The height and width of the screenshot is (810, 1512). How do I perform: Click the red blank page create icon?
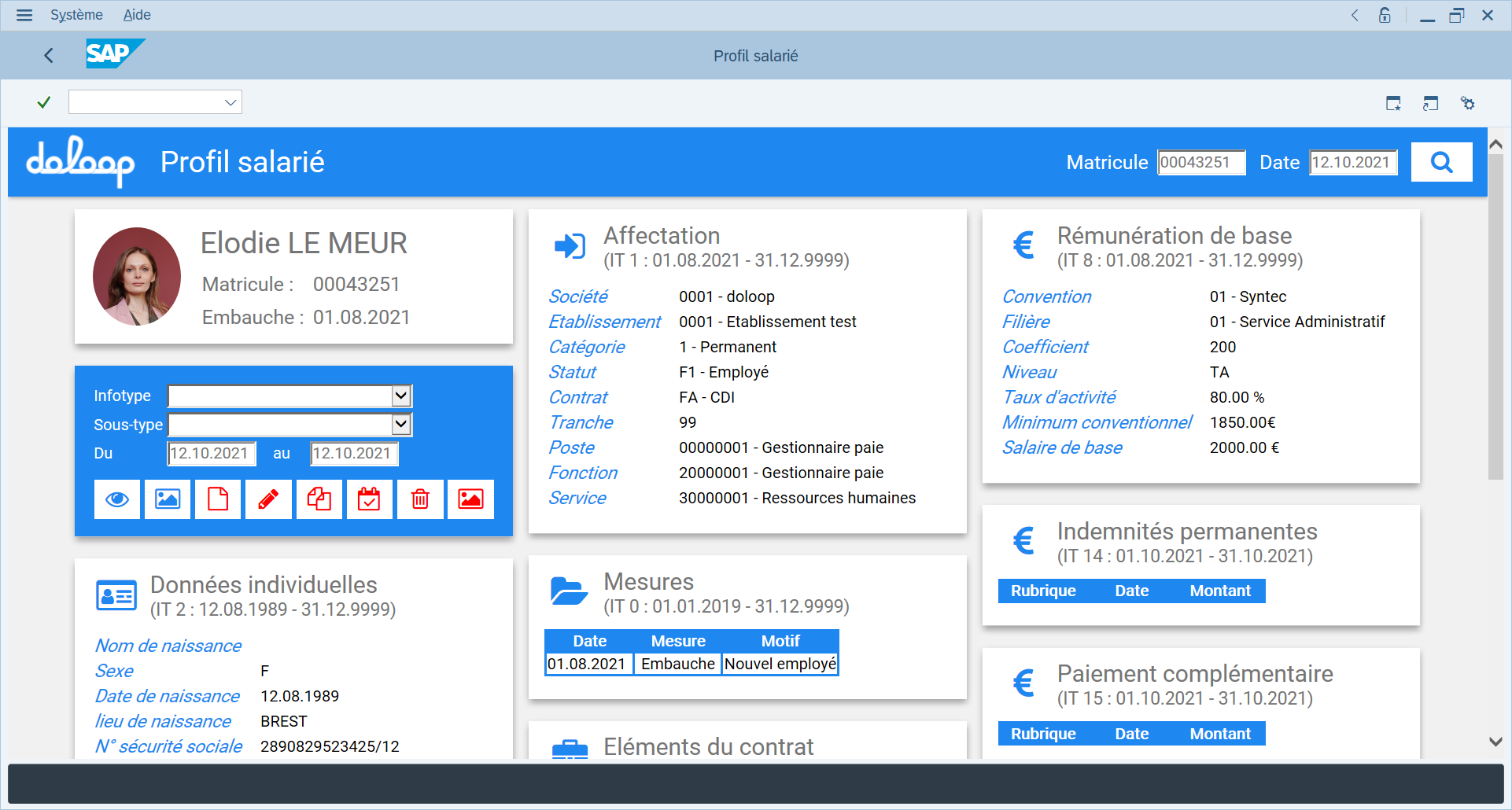[x=218, y=499]
